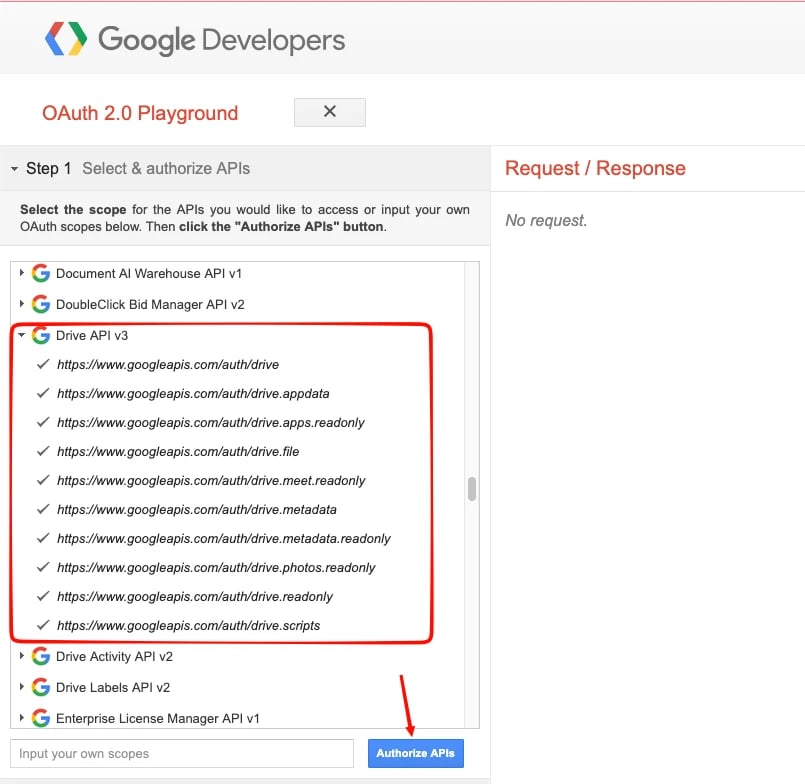Click the auth/drive.apps.readonly scope URL text
The image size is (805, 784).
point(210,423)
